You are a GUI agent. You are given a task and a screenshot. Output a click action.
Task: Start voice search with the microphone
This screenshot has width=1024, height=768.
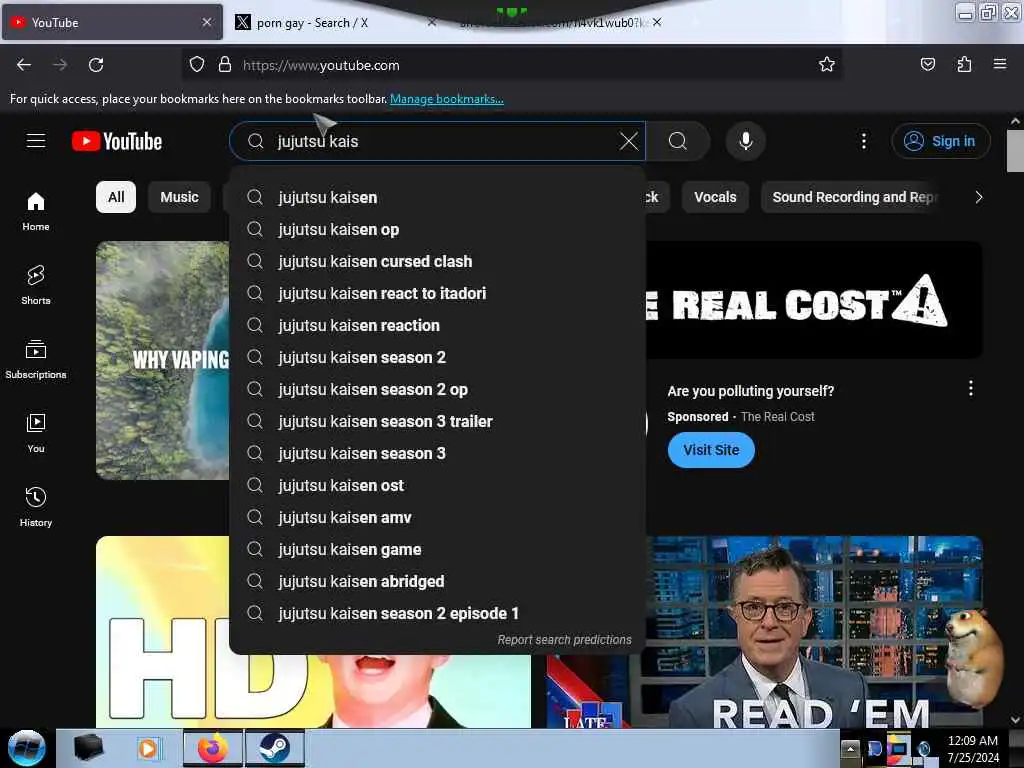click(x=746, y=141)
